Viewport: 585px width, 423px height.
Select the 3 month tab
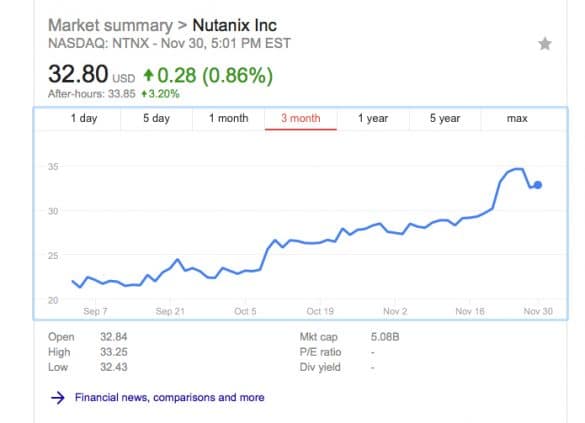point(301,118)
